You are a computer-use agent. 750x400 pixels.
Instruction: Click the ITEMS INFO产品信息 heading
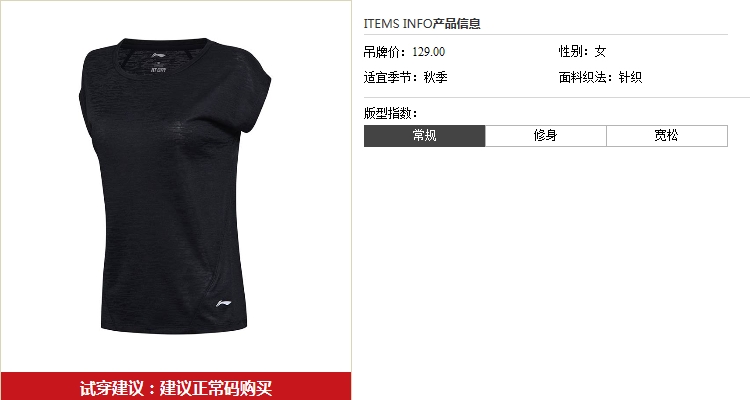click(x=422, y=23)
